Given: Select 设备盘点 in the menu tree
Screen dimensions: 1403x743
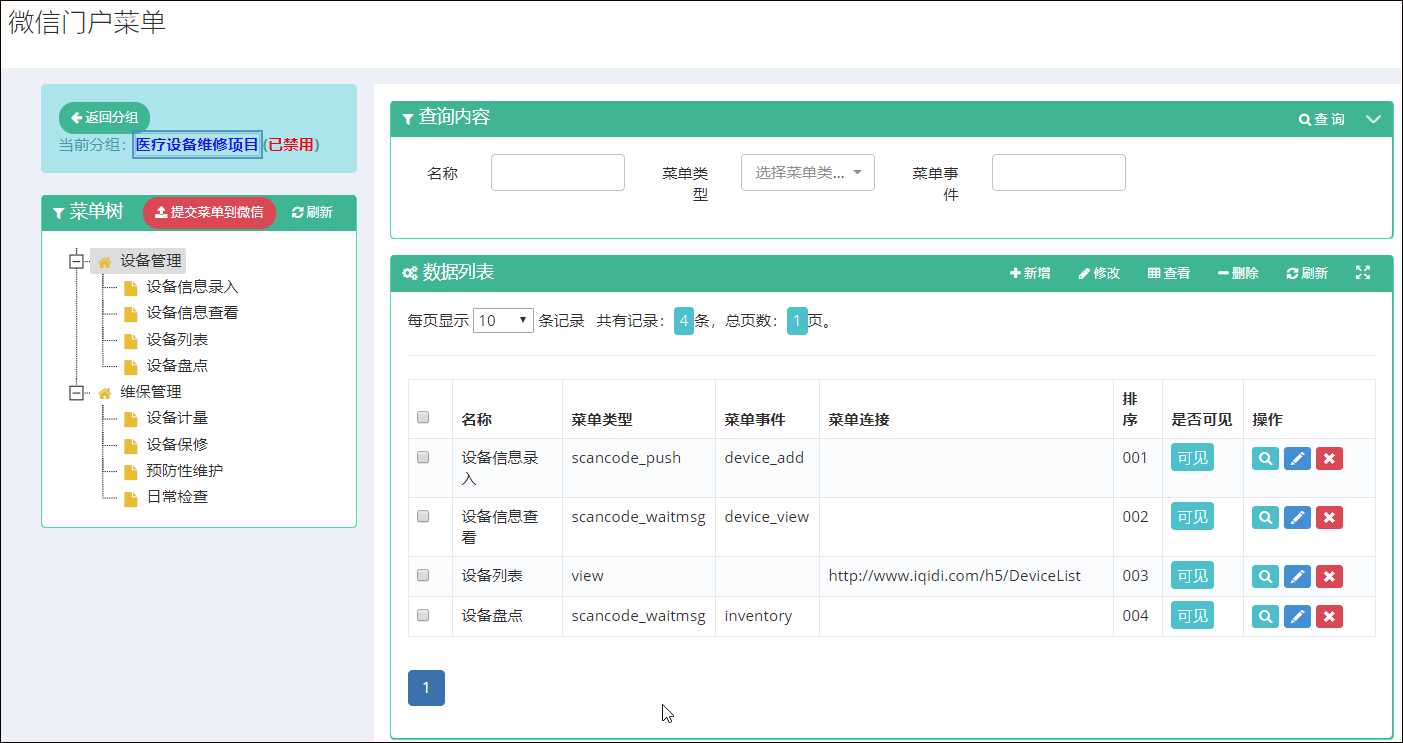Looking at the screenshot, I should [177, 366].
